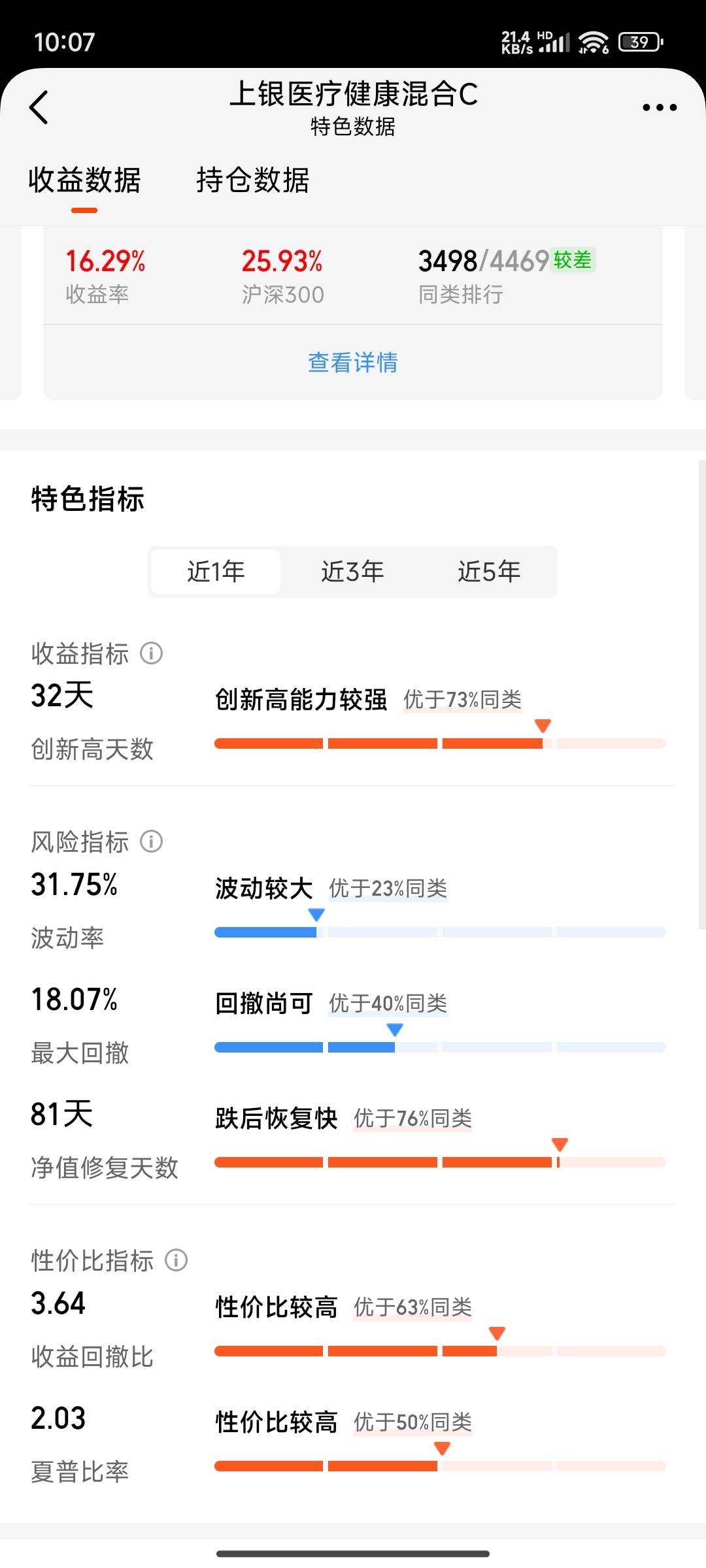Switch to the 收益数据 tab

pyautogui.click(x=84, y=180)
